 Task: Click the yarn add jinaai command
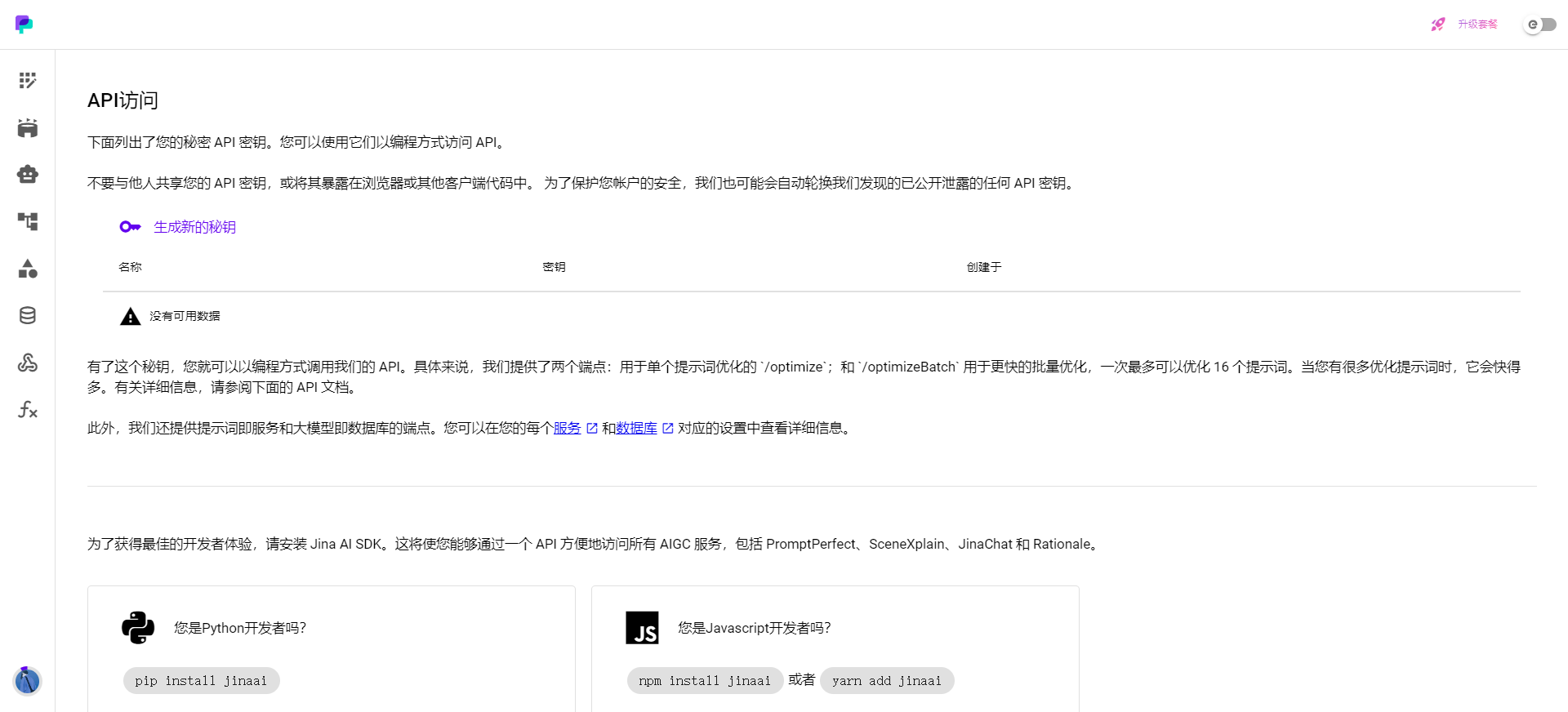[x=887, y=681]
